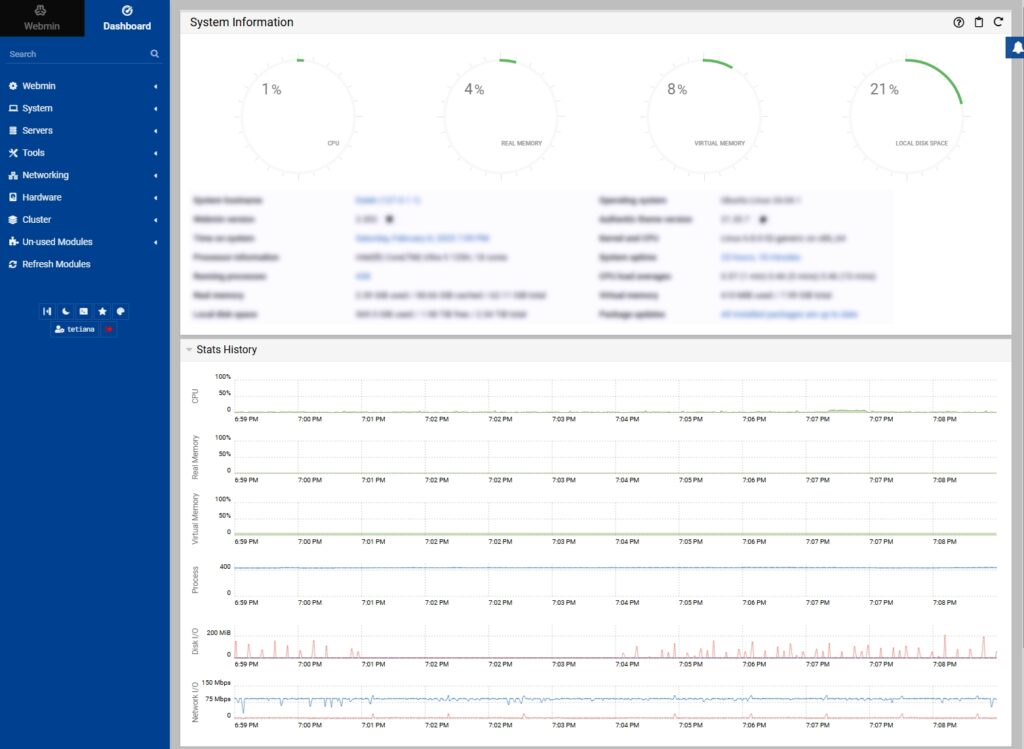Screen dimensions: 1024x749
Task: Open help for System Information
Action: [958, 22]
